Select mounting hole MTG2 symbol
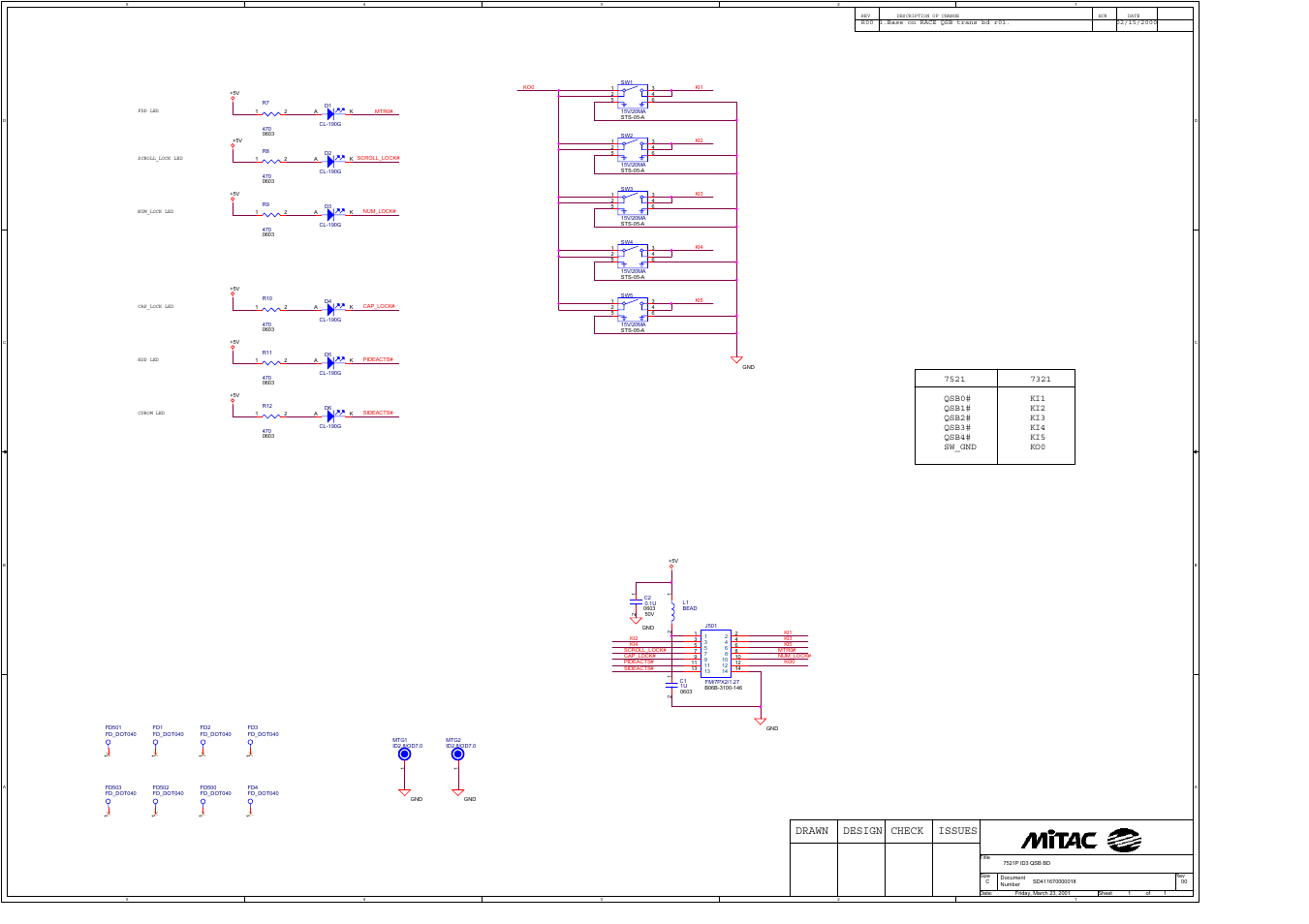Image resolution: width=1309 pixels, height=924 pixels. point(458,755)
